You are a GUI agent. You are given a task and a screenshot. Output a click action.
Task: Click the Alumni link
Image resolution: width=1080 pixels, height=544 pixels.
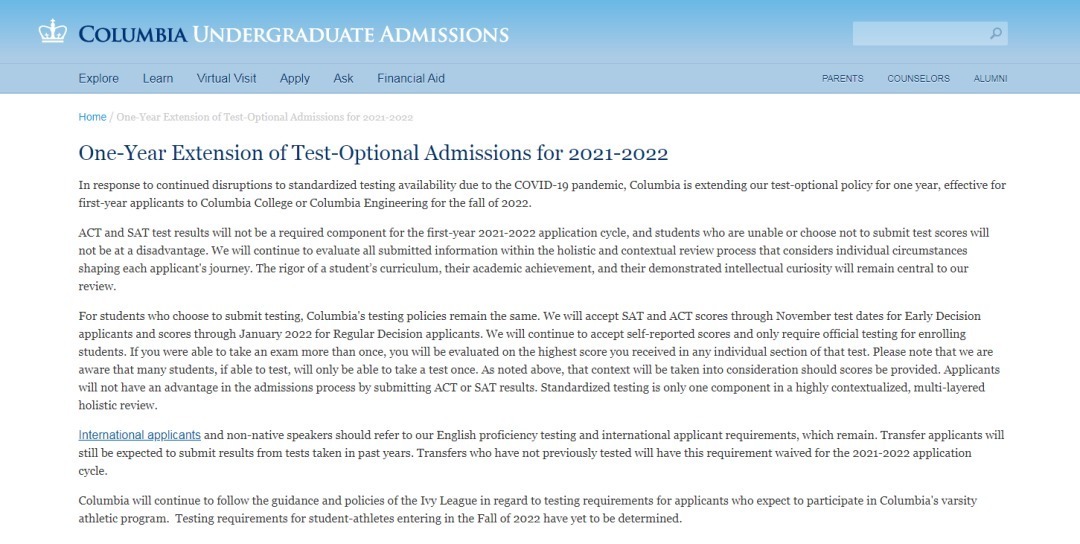(x=990, y=78)
